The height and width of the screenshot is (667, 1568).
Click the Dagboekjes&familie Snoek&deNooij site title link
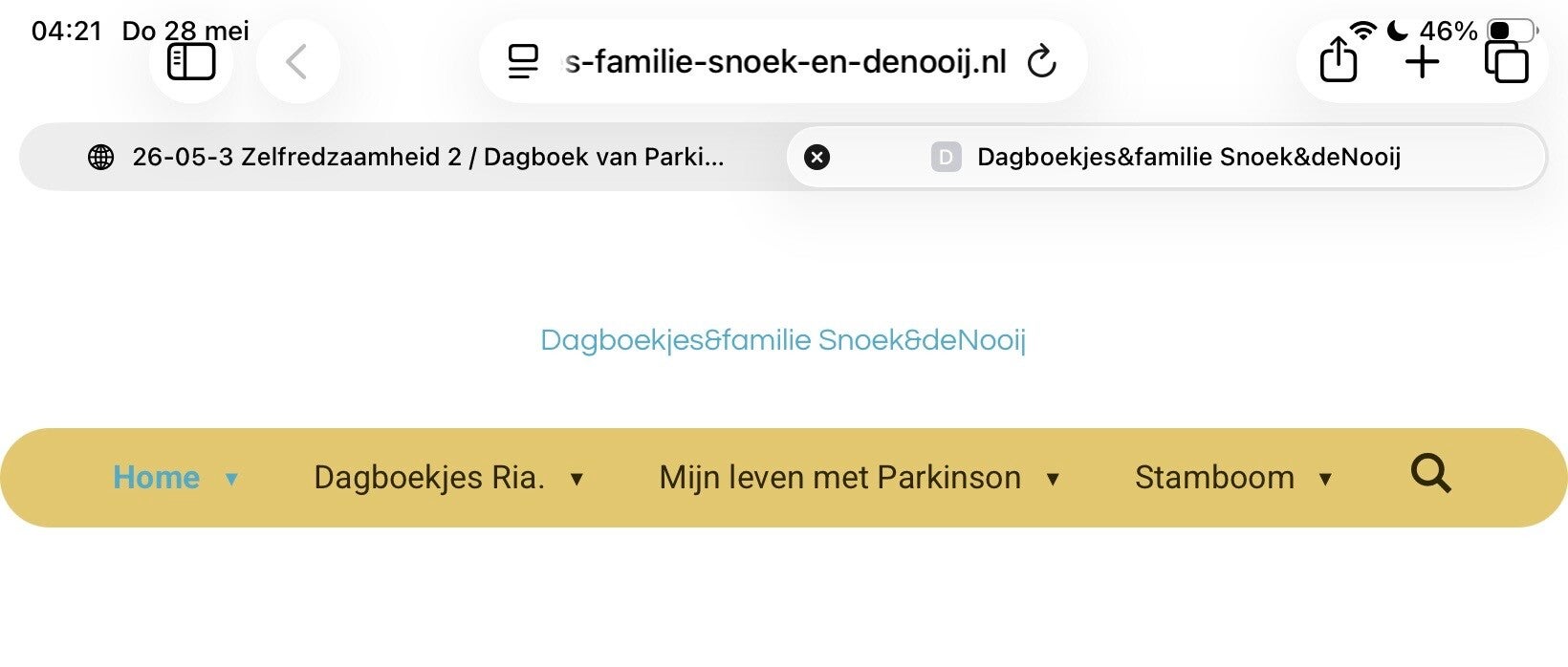coord(783,339)
